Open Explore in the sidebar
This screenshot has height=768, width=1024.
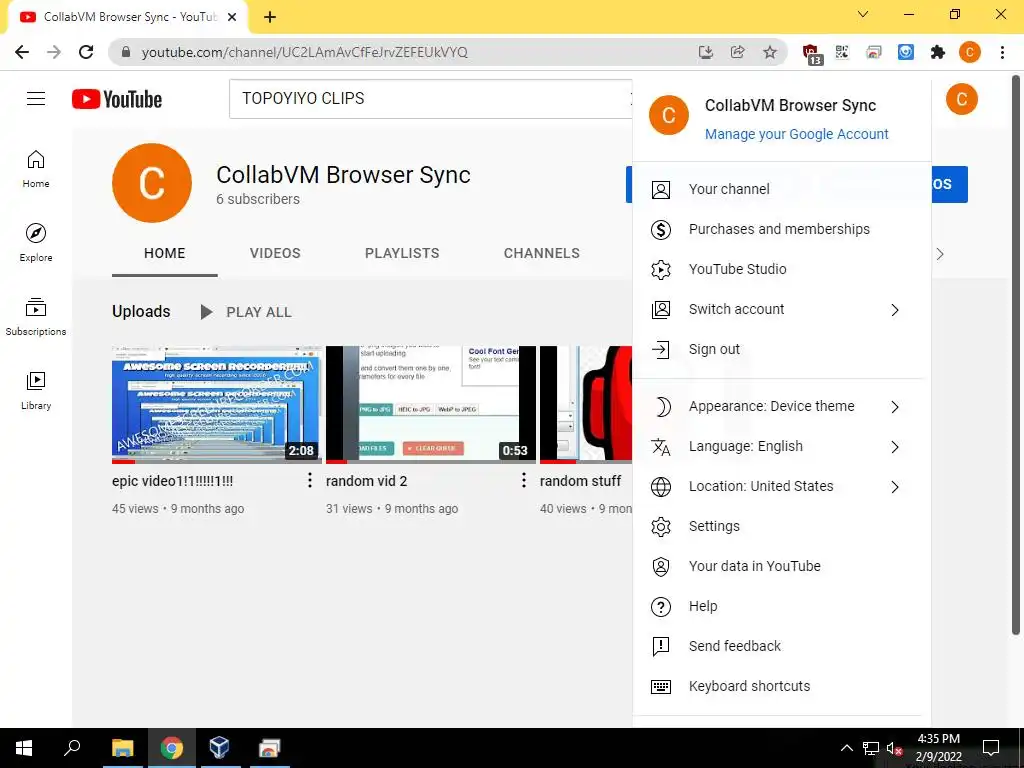(x=36, y=242)
